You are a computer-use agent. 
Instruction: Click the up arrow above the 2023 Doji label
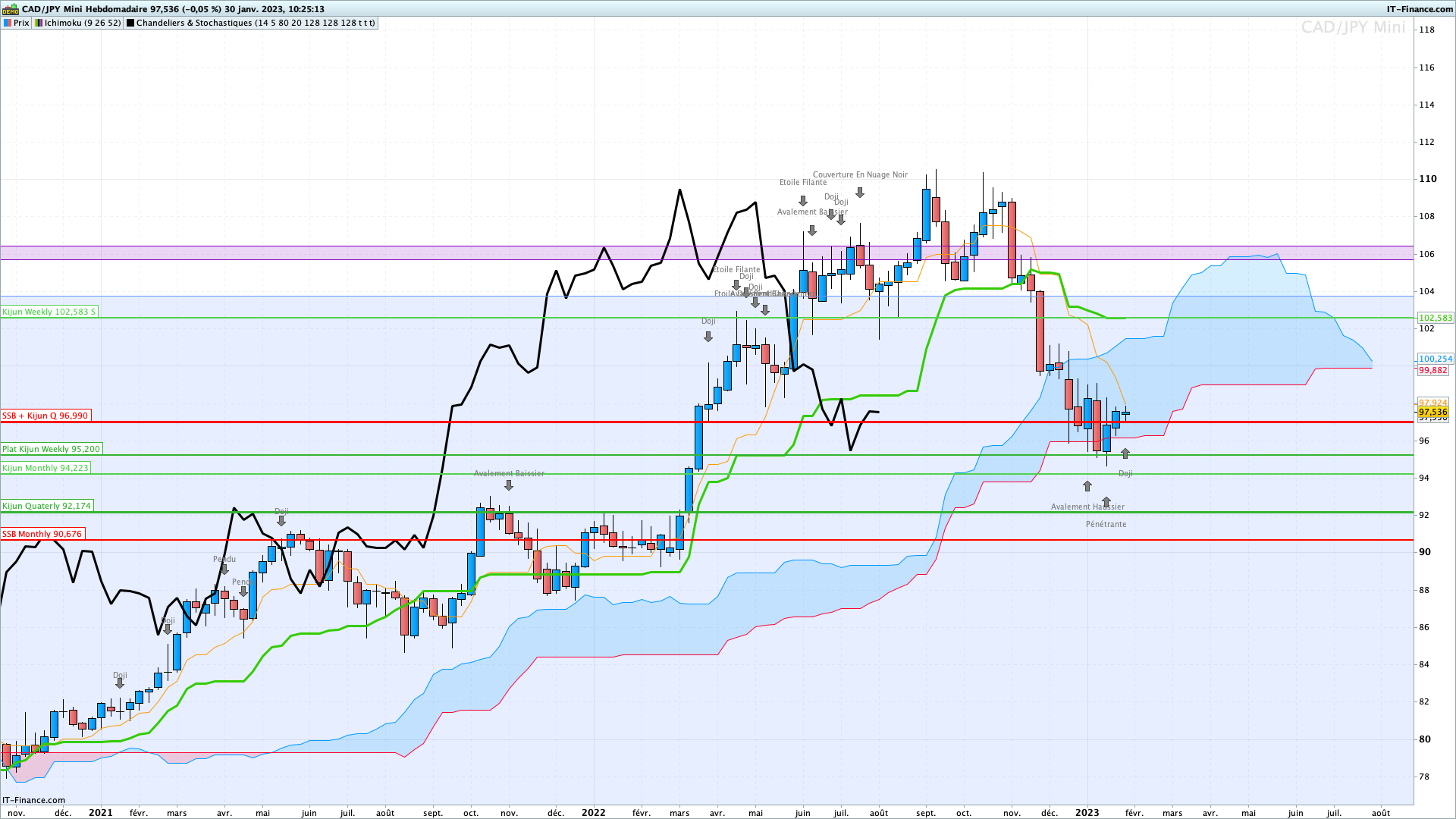tap(1125, 453)
